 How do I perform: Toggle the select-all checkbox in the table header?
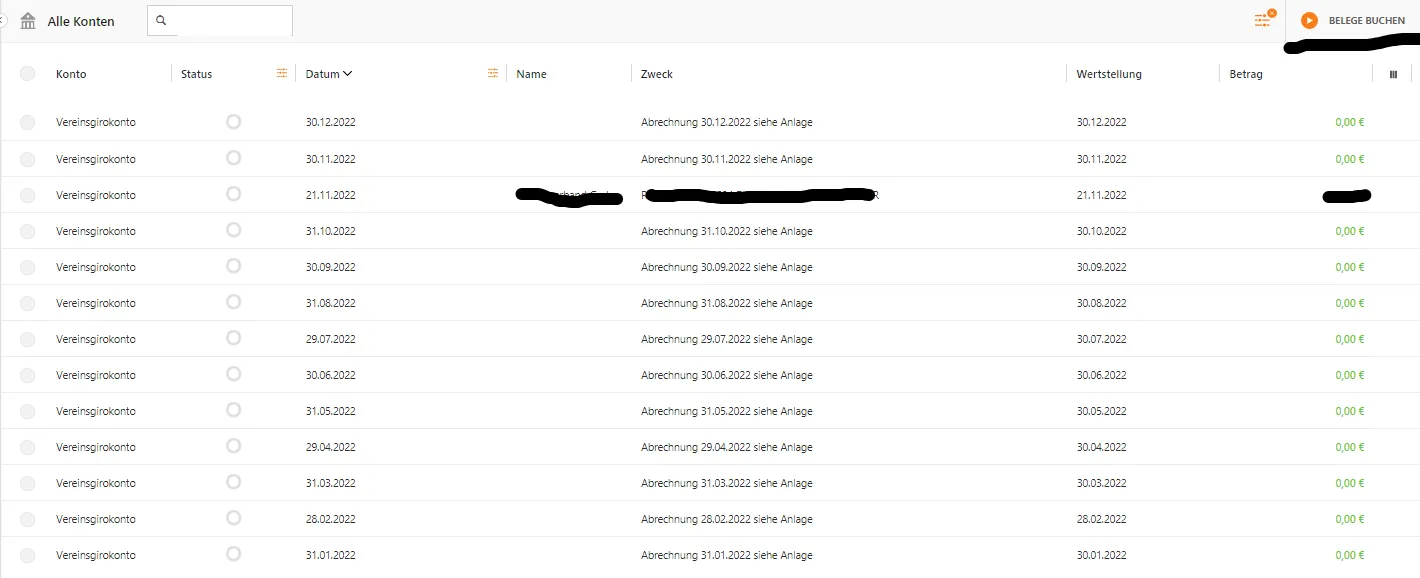[27, 74]
